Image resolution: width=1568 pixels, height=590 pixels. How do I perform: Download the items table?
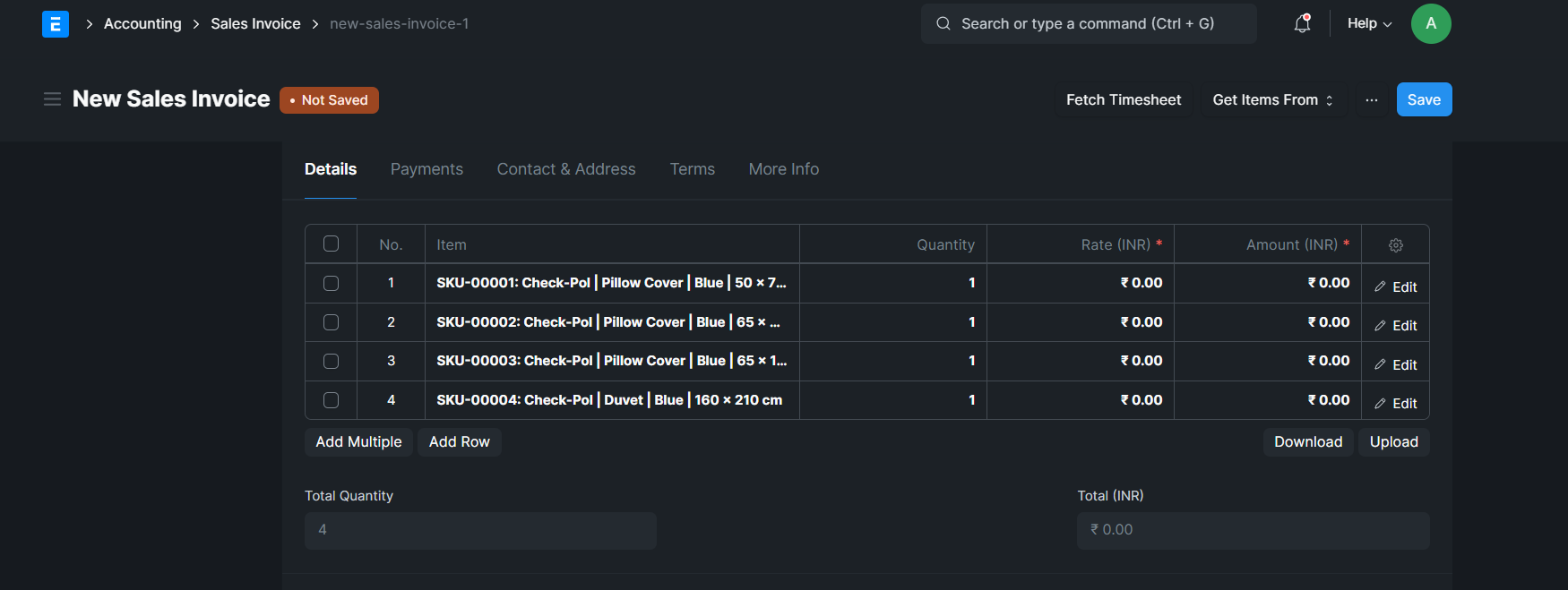coord(1308,441)
